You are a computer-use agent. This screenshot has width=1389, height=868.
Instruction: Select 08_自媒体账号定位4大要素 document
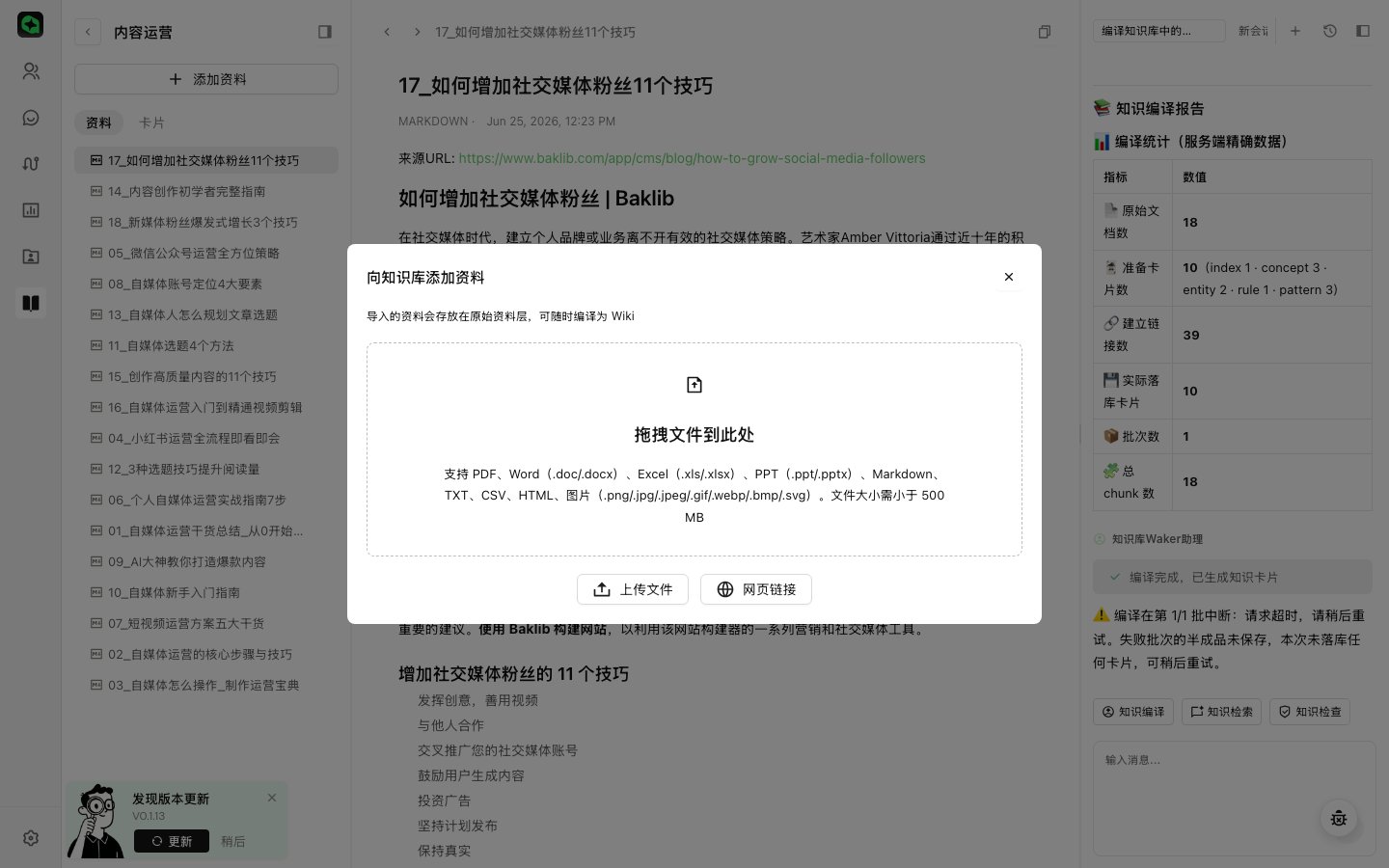pos(206,284)
